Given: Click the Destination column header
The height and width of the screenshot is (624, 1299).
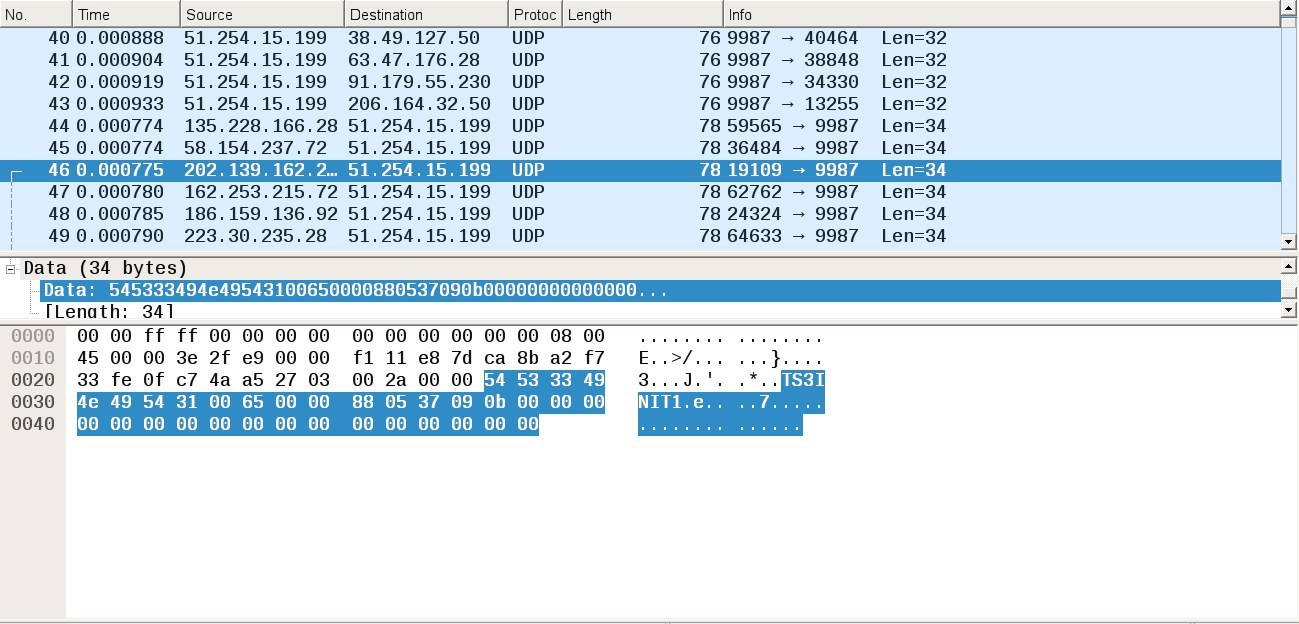Looking at the screenshot, I should [x=426, y=14].
